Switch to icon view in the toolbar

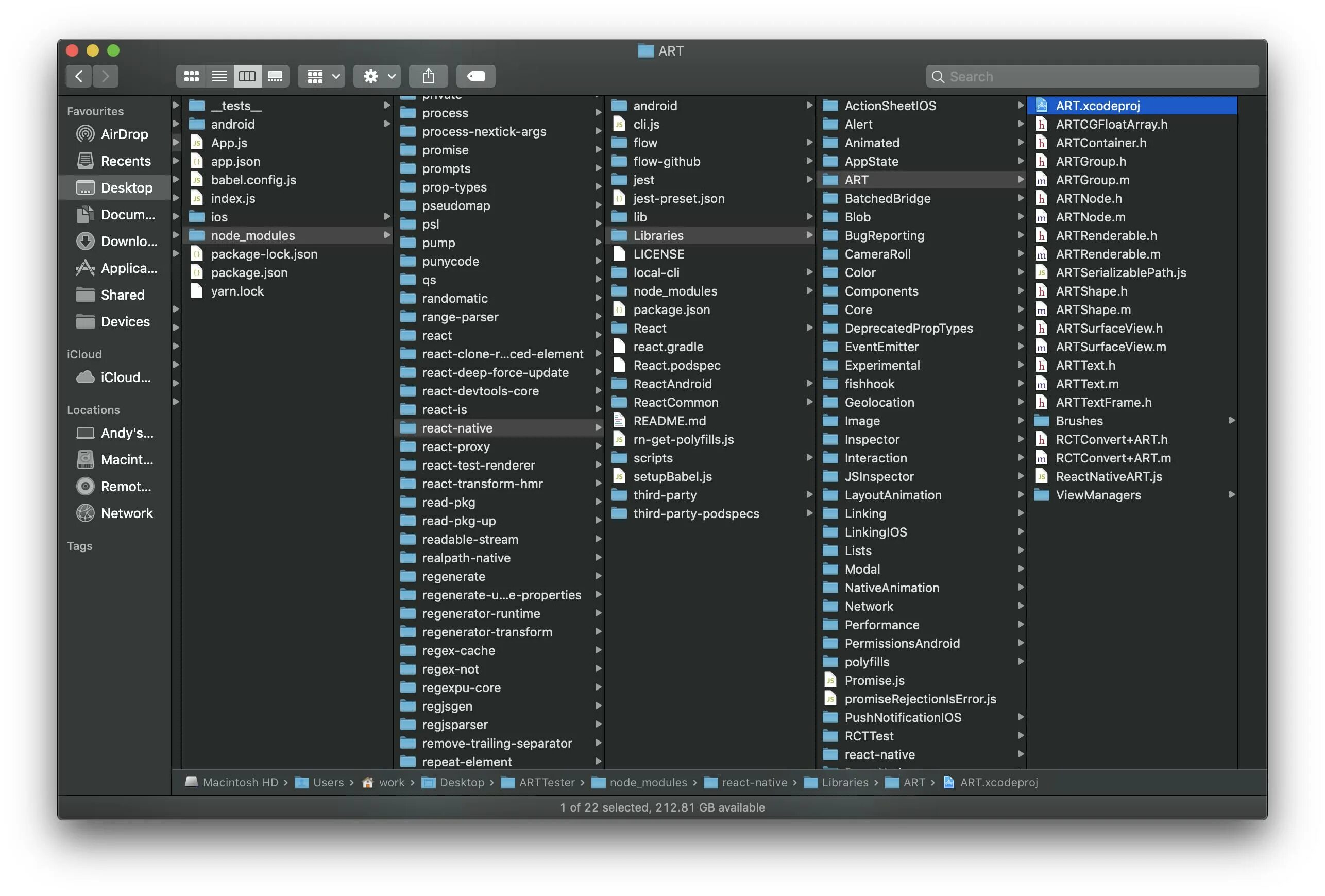click(192, 76)
